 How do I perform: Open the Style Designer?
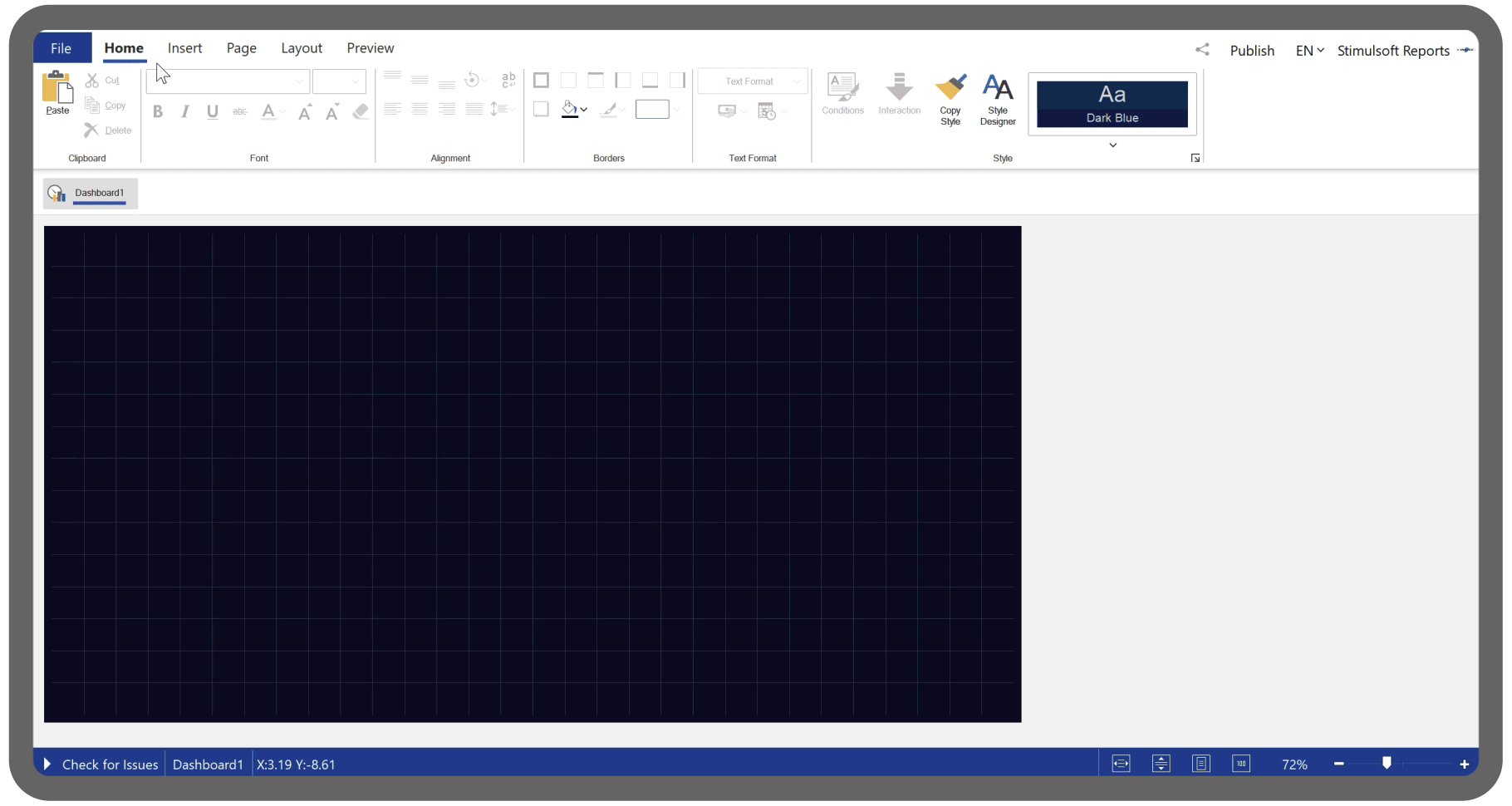(997, 88)
